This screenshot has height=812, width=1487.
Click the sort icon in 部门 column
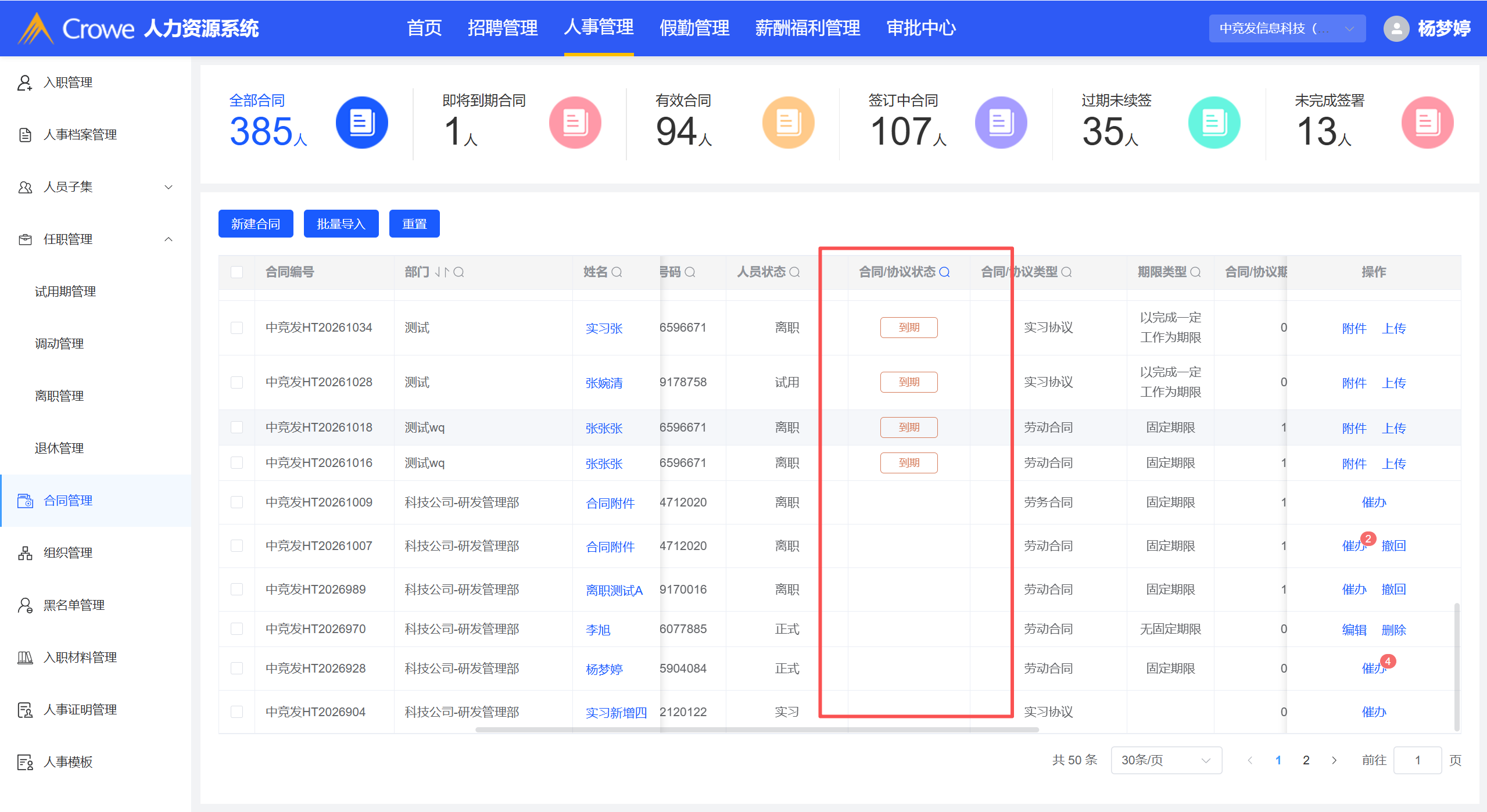(442, 272)
